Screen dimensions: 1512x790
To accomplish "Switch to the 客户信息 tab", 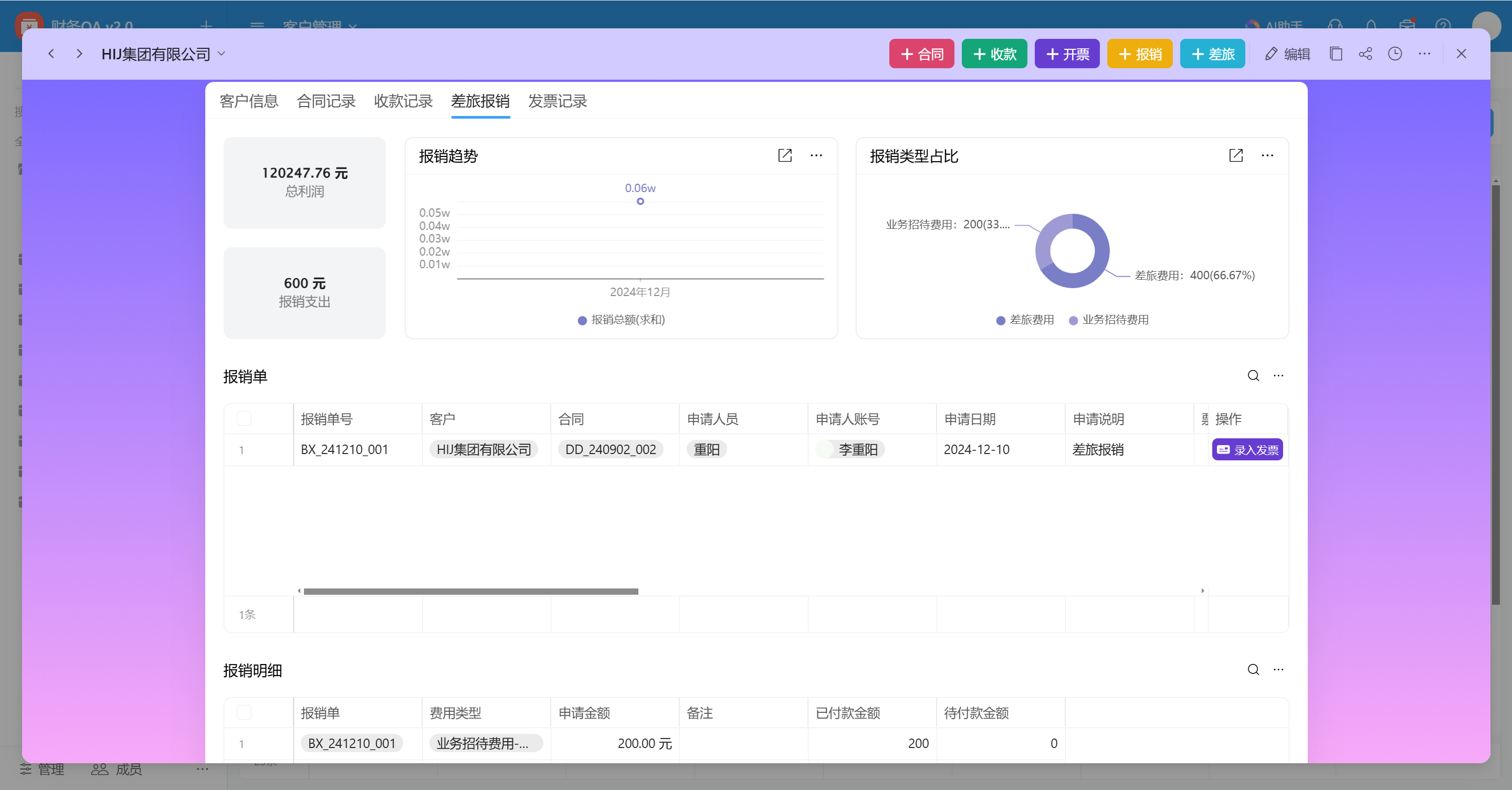I will (249, 101).
